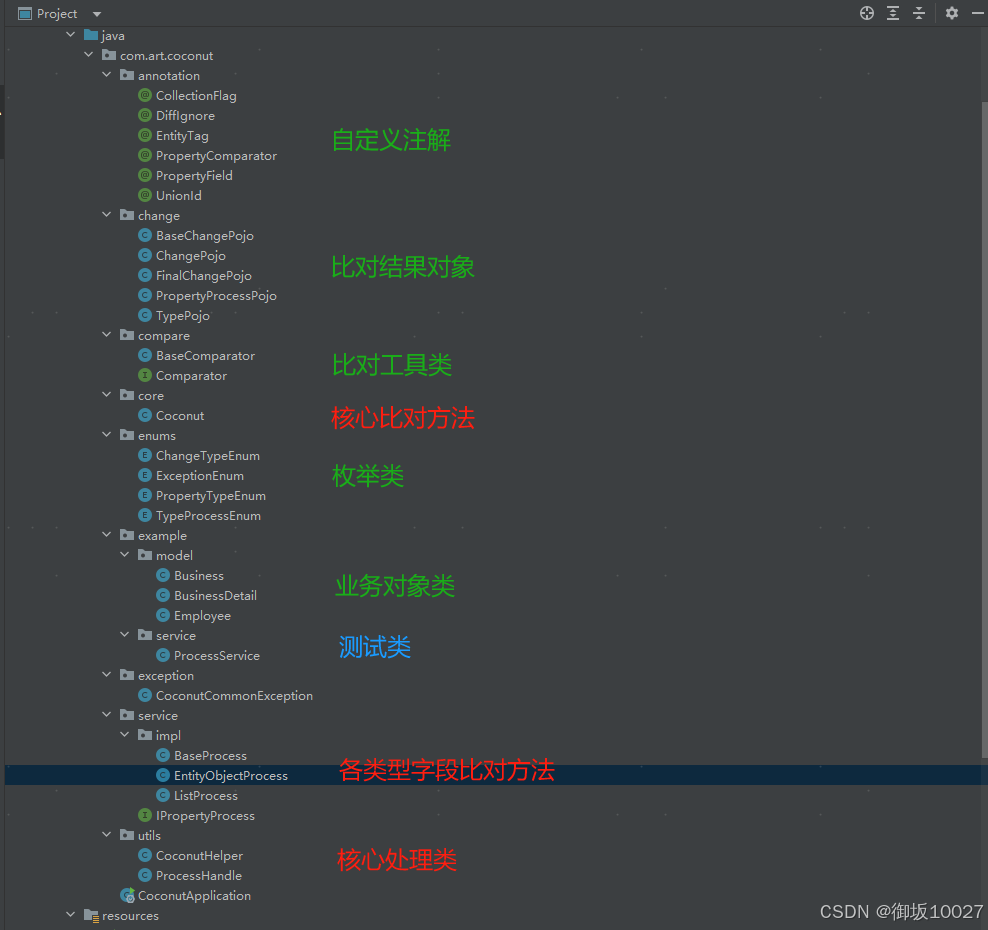
Task: Select the TypePojo class
Action: [x=183, y=316]
